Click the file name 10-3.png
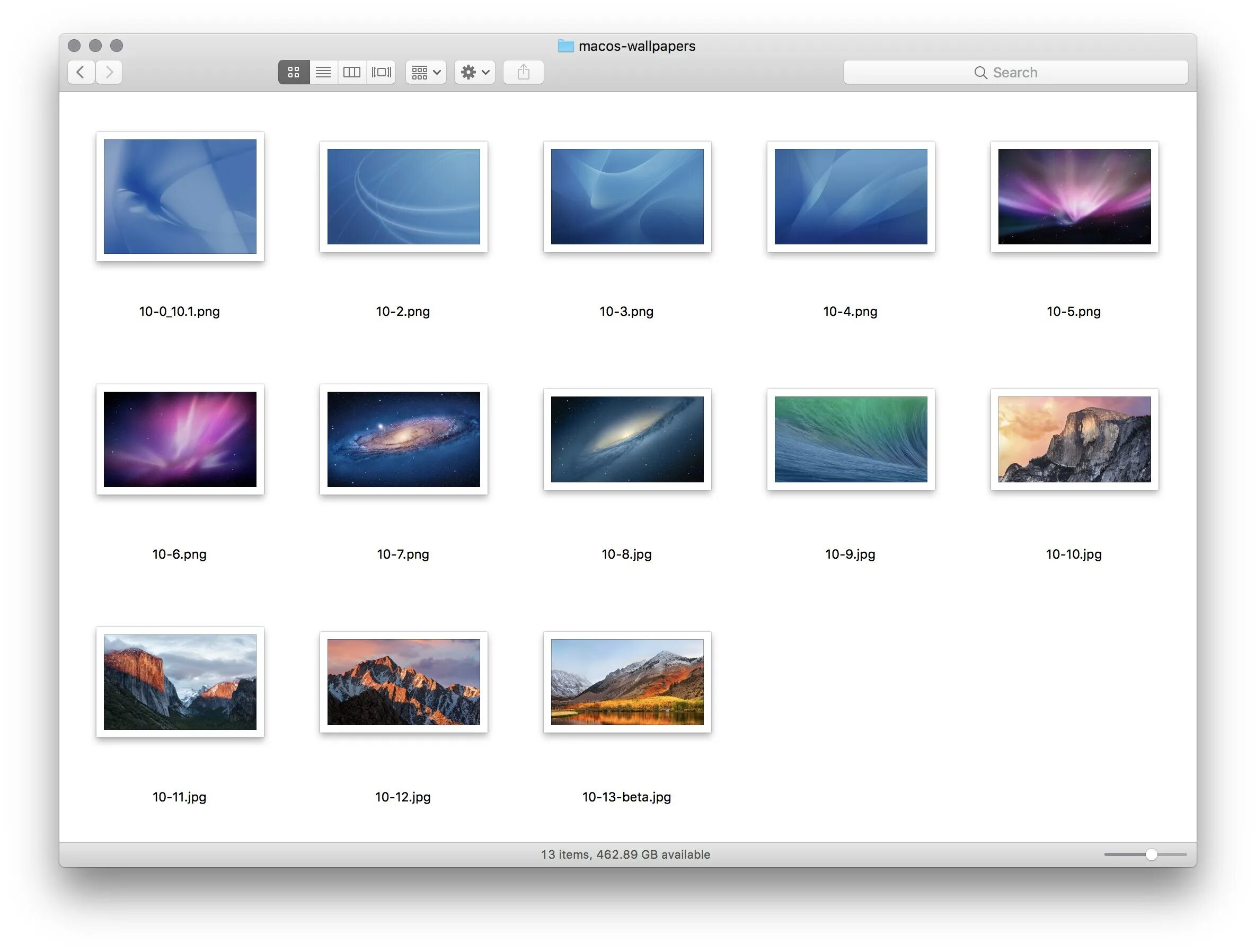Screen dimensions: 1256x952 pos(626,311)
